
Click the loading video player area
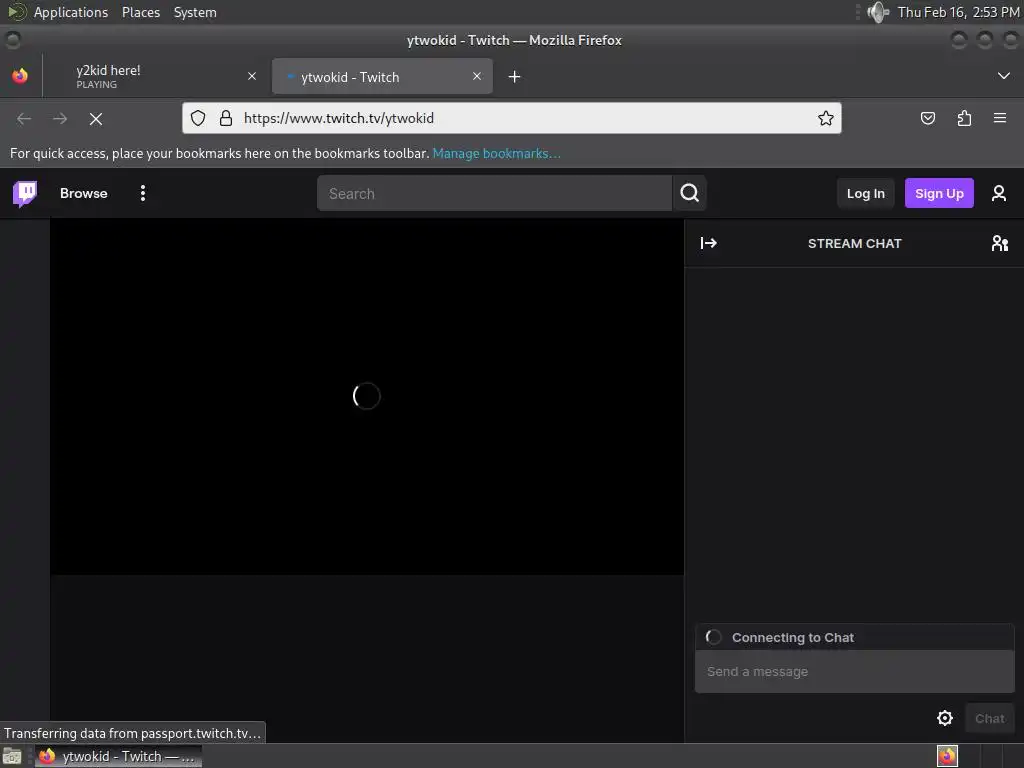[x=367, y=396]
